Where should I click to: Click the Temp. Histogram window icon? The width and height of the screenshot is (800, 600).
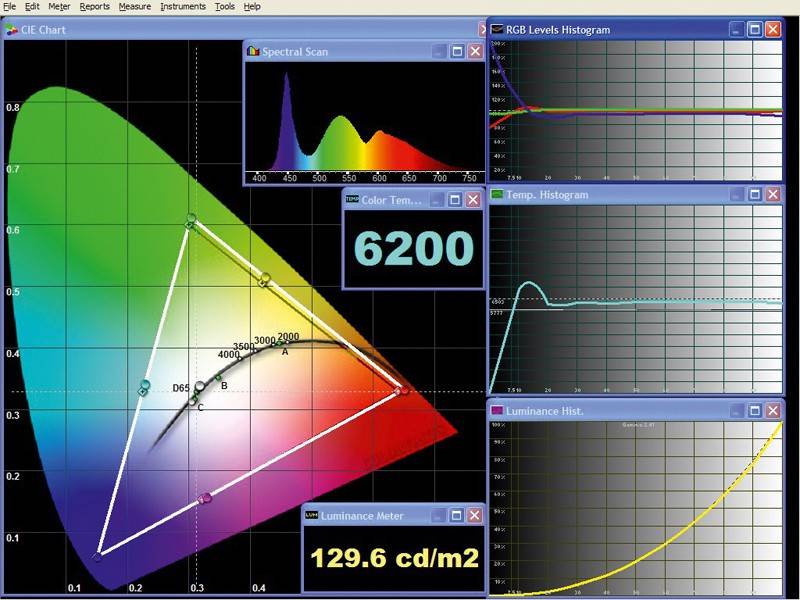496,194
